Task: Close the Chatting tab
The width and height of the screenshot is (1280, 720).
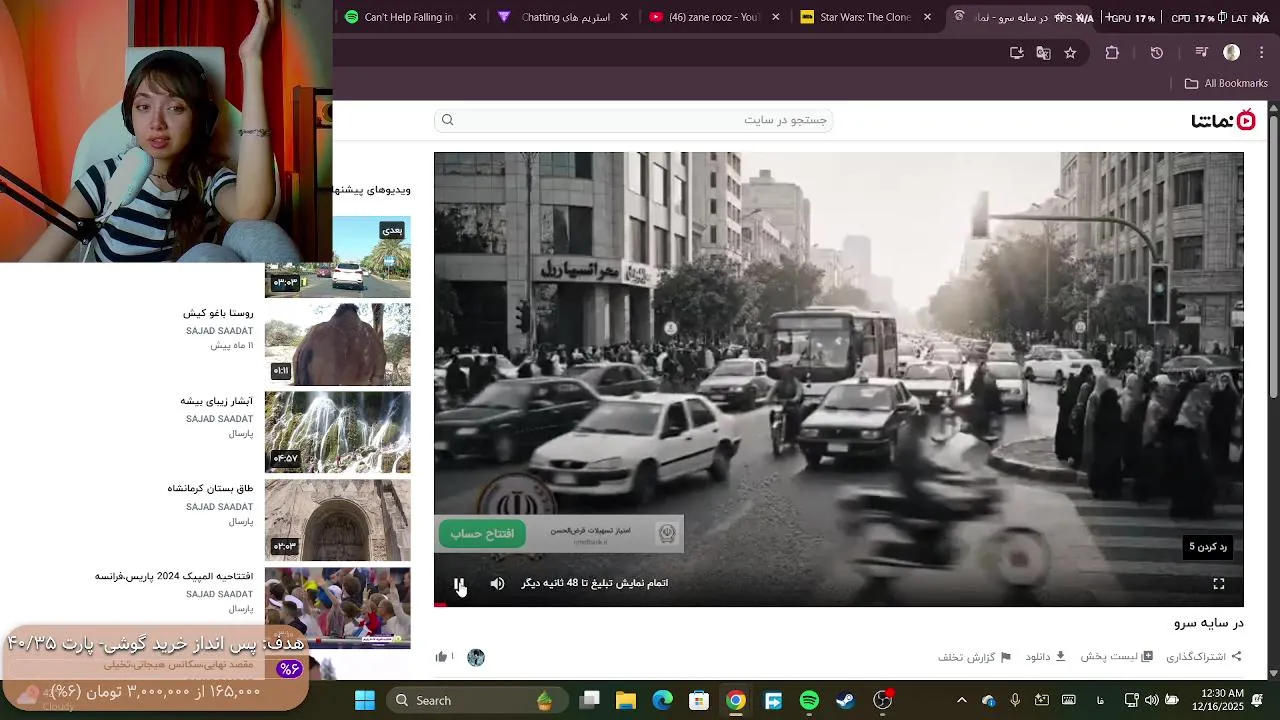Action: (x=624, y=17)
